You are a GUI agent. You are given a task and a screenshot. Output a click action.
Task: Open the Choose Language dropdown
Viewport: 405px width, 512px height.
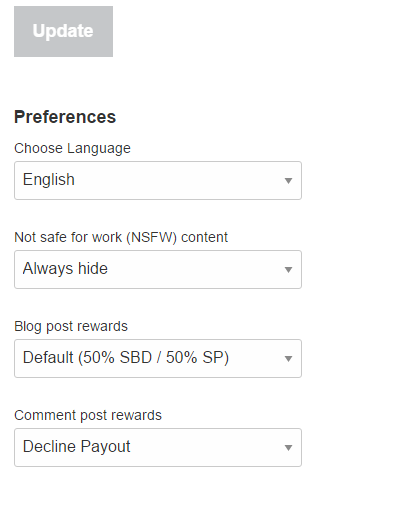tap(158, 180)
